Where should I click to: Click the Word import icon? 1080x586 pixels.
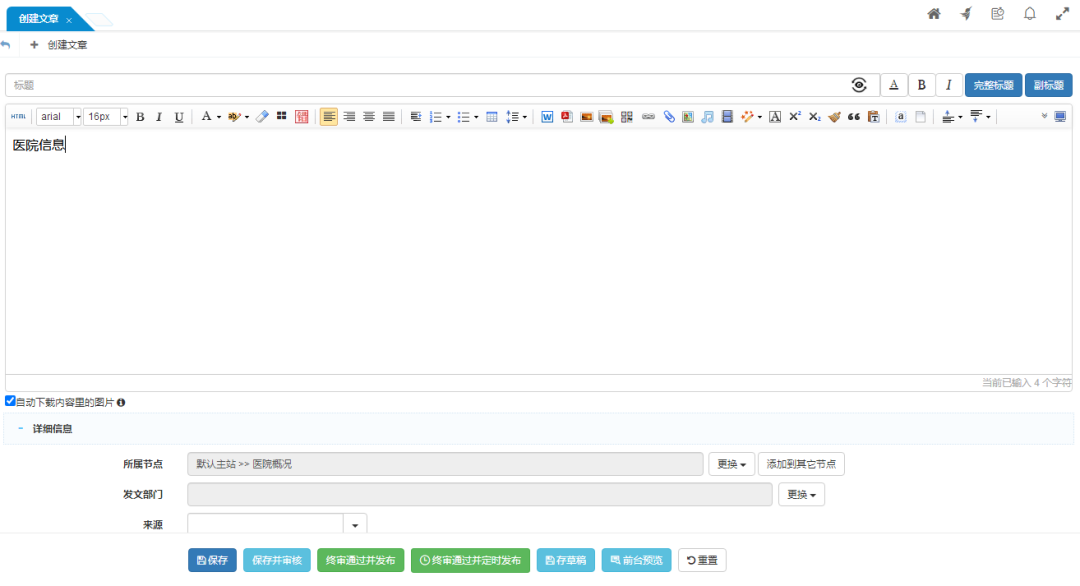click(x=547, y=117)
